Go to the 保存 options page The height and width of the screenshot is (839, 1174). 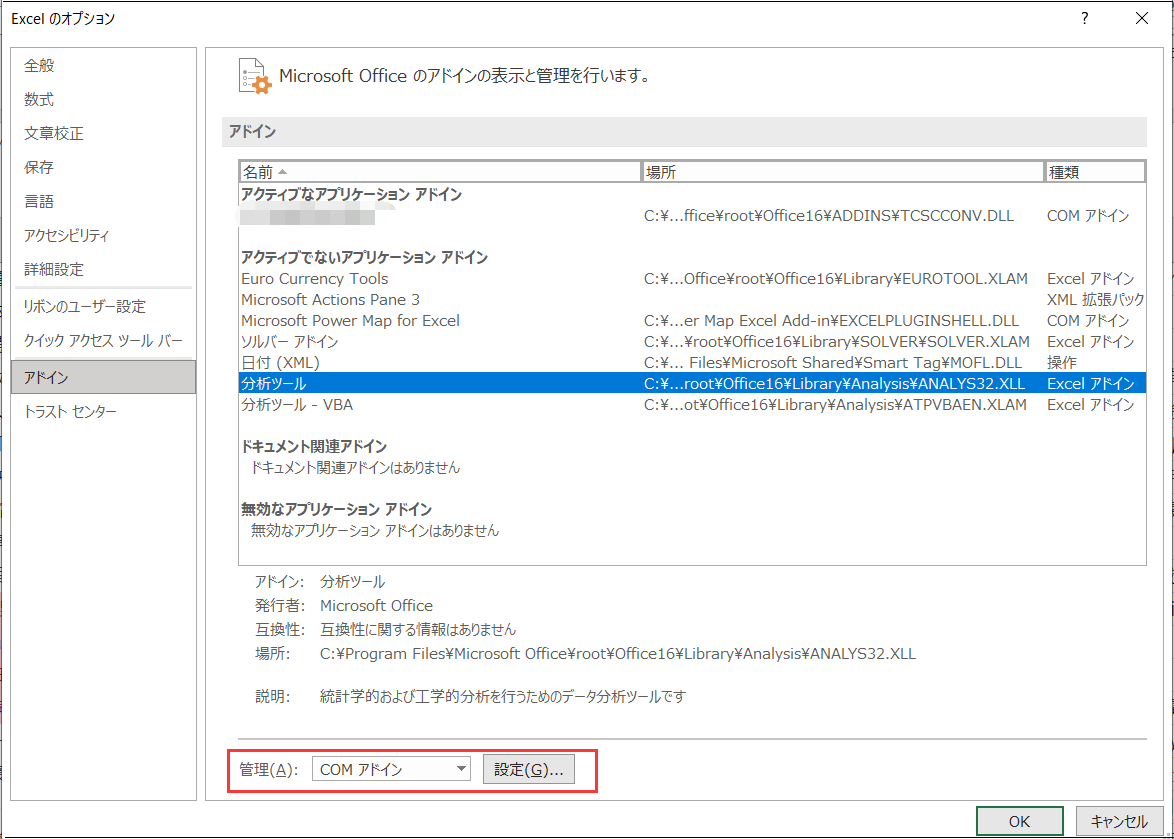click(x=40, y=168)
